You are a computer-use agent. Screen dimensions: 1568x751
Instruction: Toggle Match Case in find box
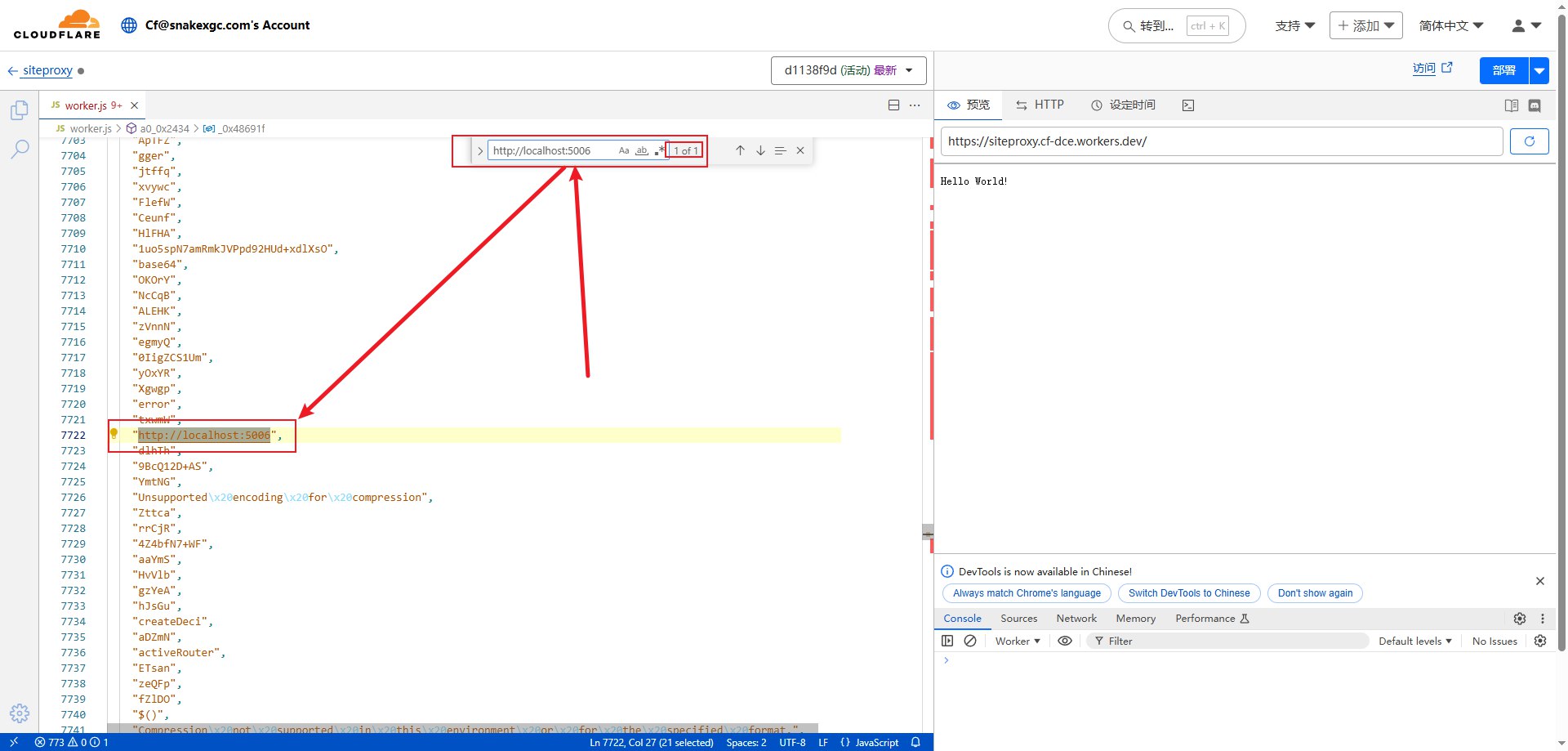[624, 150]
